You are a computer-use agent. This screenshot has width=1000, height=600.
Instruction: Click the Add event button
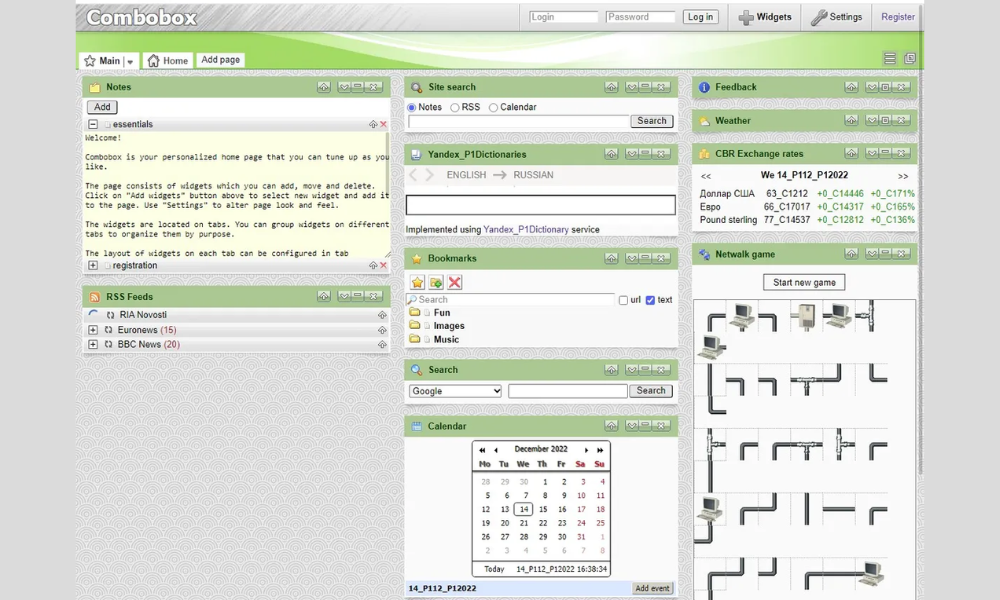point(652,589)
